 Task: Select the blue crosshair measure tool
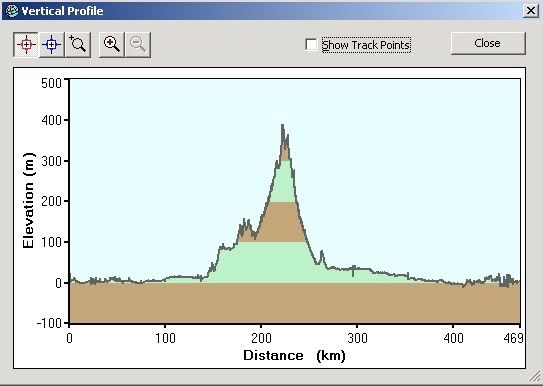pos(52,45)
